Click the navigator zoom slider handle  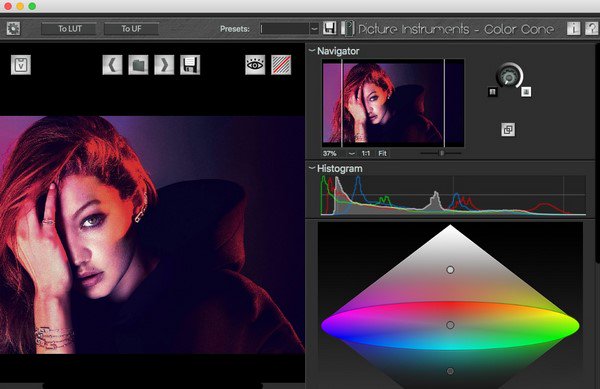click(x=442, y=153)
